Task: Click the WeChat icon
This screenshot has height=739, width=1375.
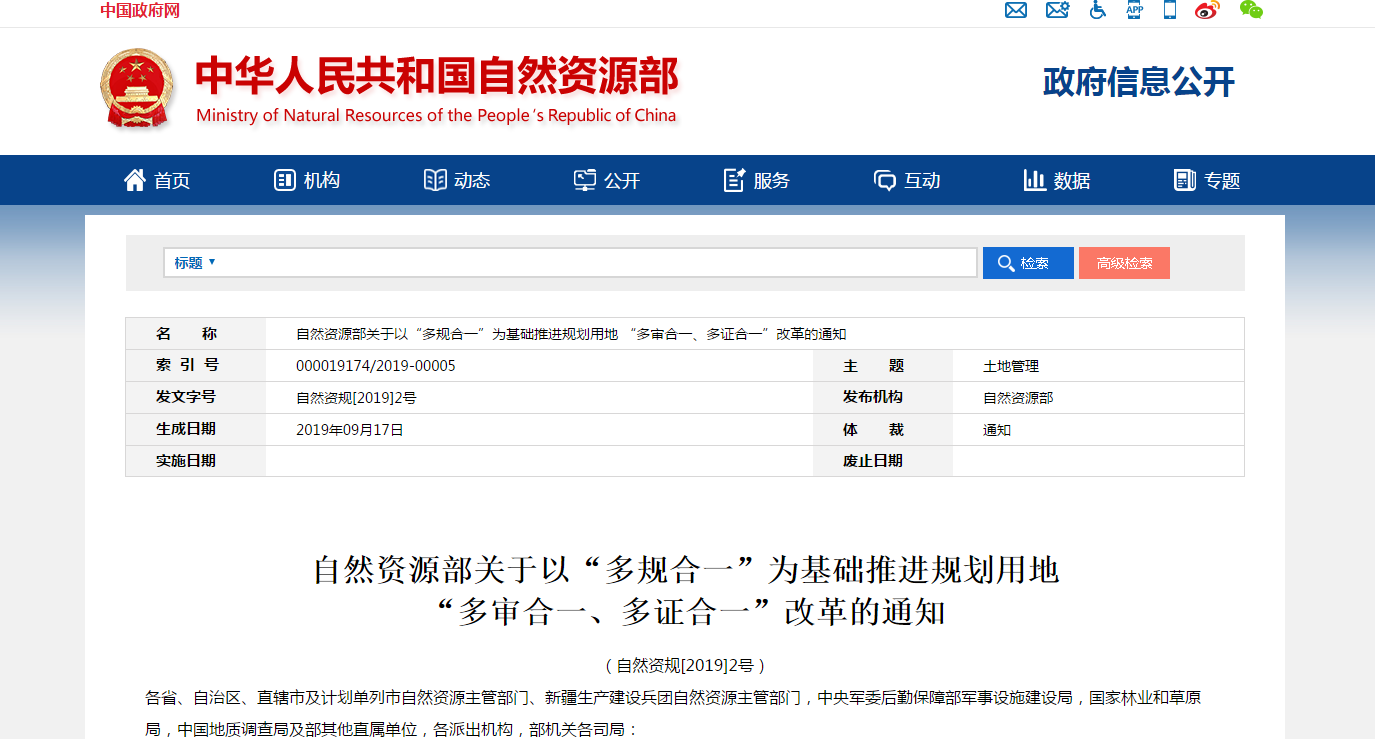Action: point(1250,10)
